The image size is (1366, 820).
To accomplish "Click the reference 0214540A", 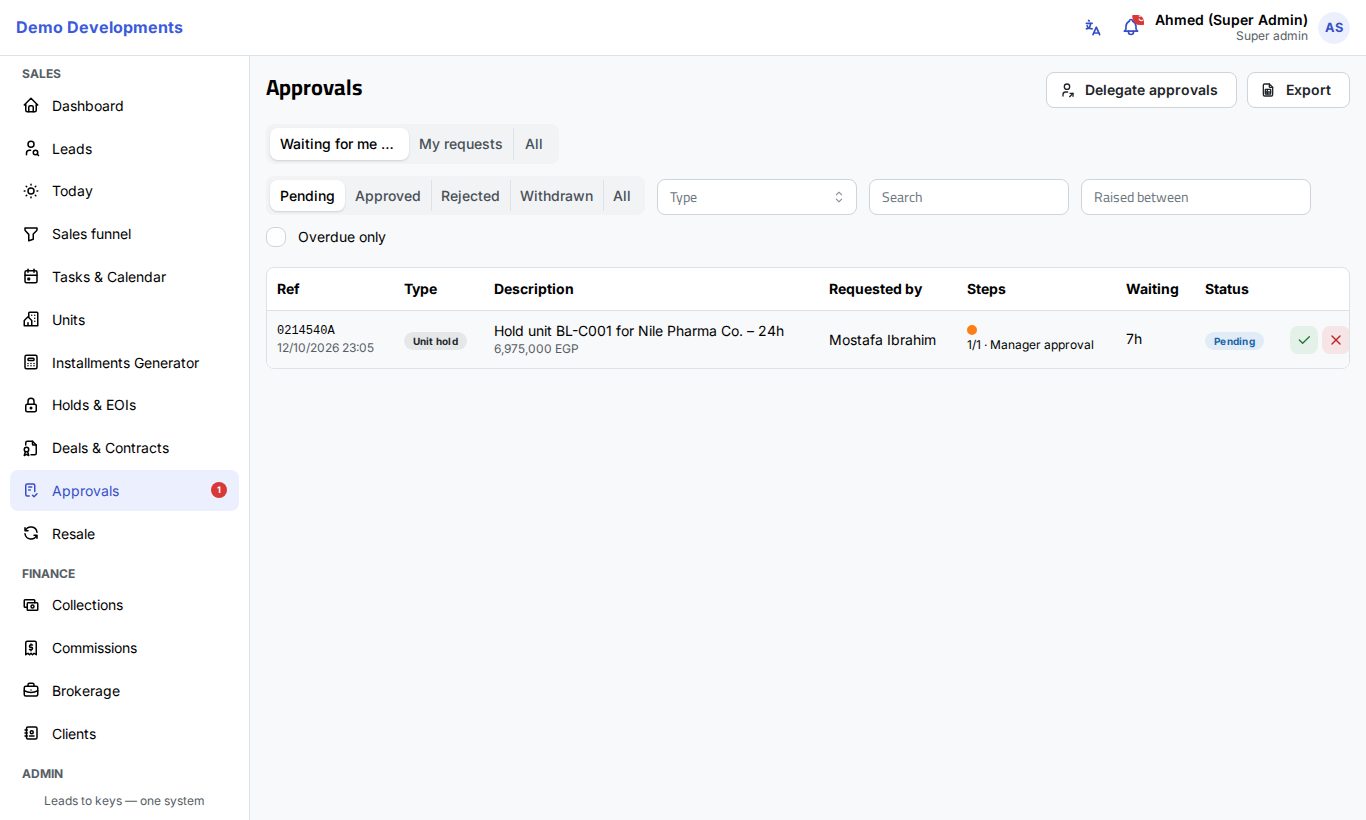I will (306, 330).
